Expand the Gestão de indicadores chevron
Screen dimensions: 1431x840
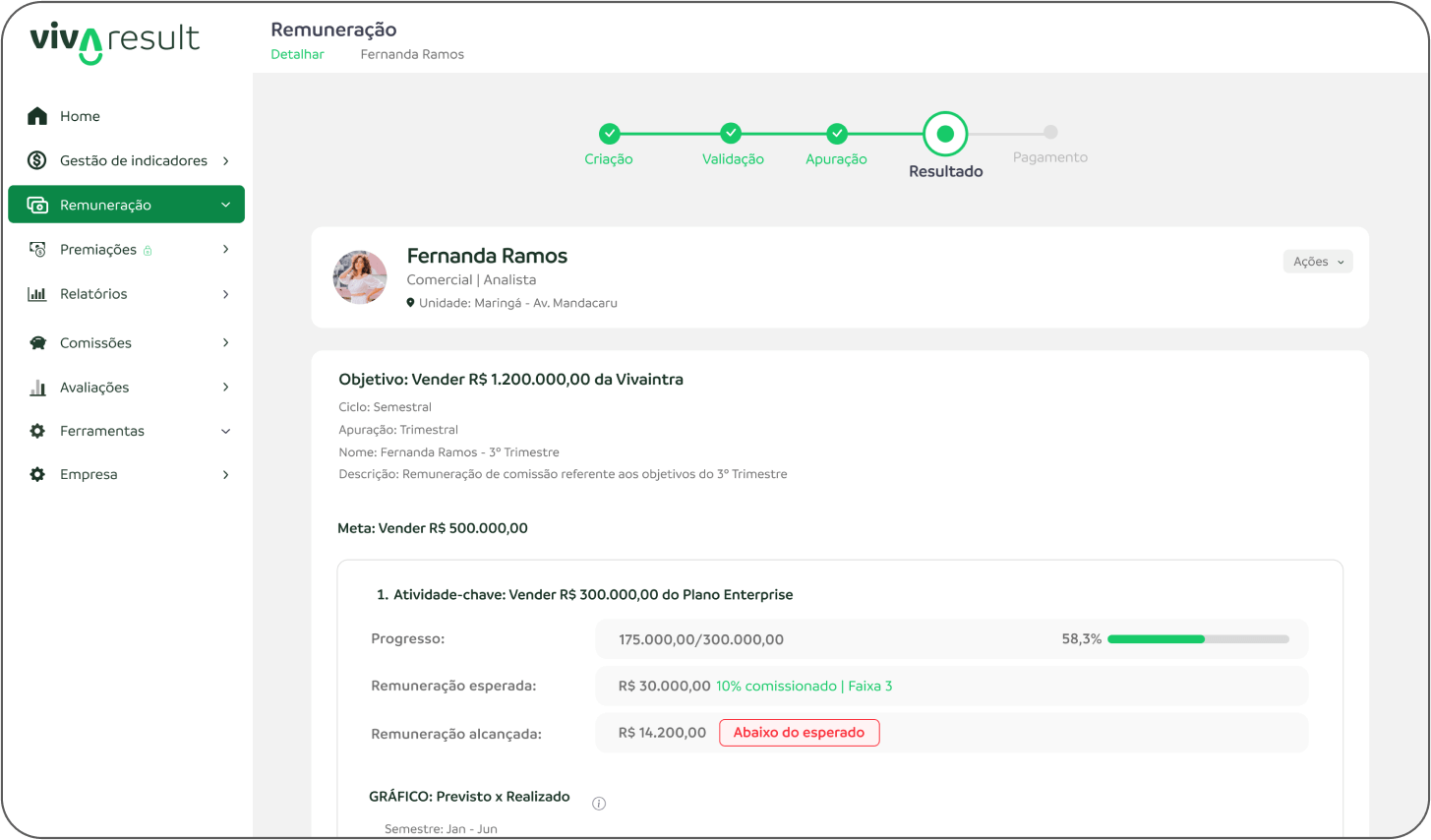(226, 160)
